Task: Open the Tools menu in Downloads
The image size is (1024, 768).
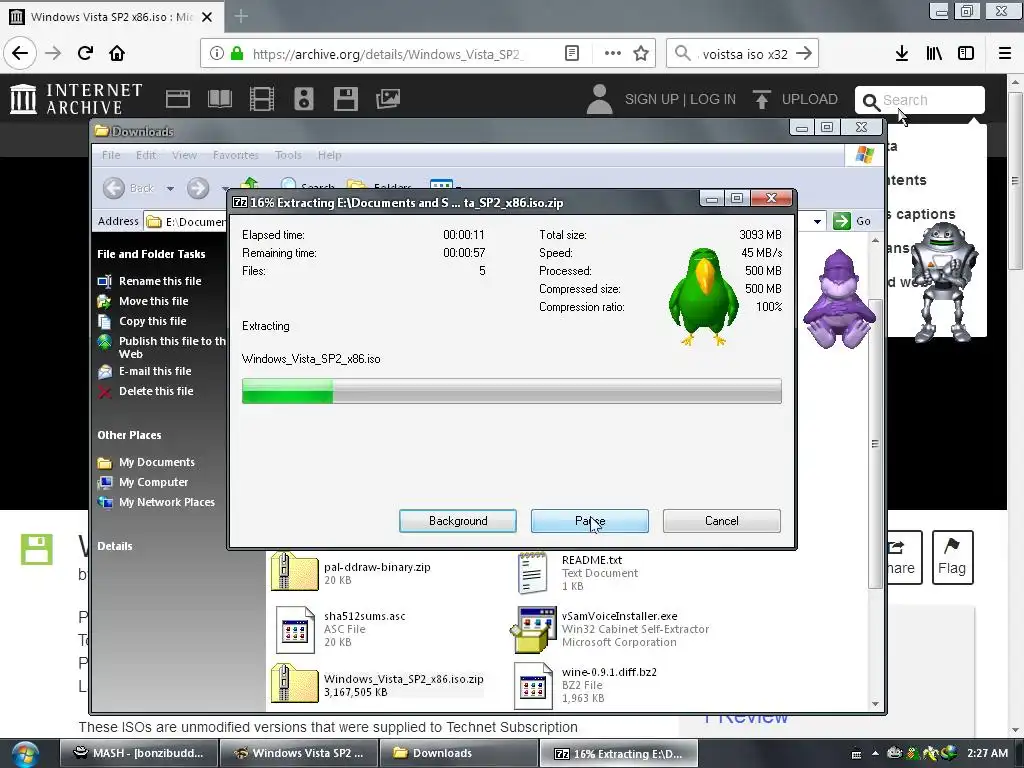Action: (288, 155)
